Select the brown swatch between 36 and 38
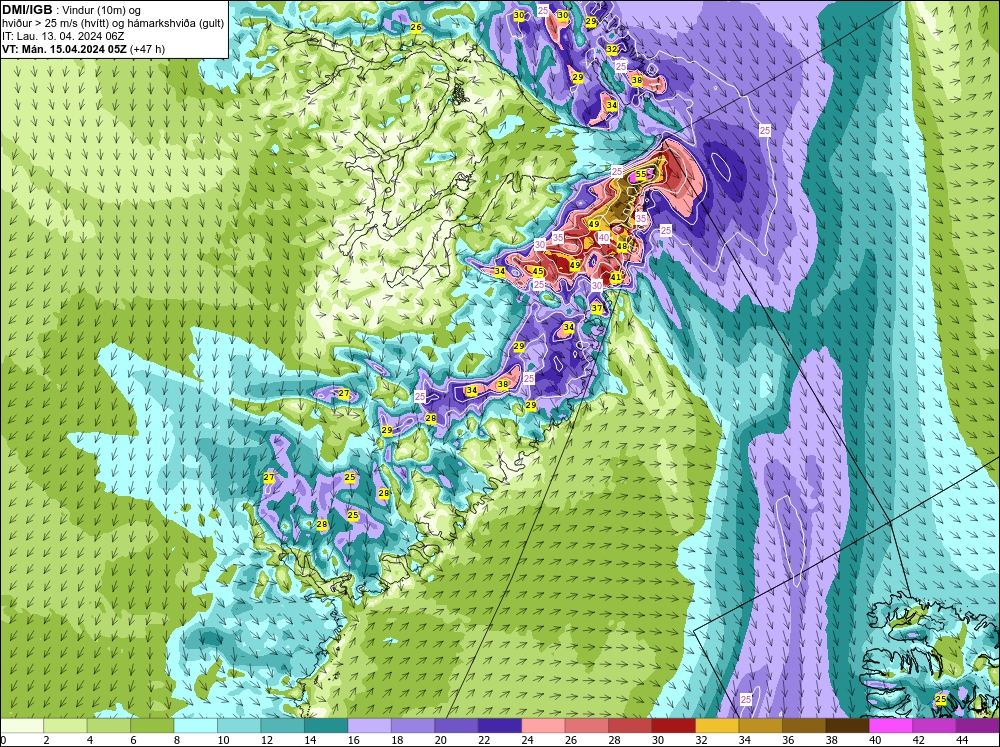The image size is (1000, 747). click(804, 725)
